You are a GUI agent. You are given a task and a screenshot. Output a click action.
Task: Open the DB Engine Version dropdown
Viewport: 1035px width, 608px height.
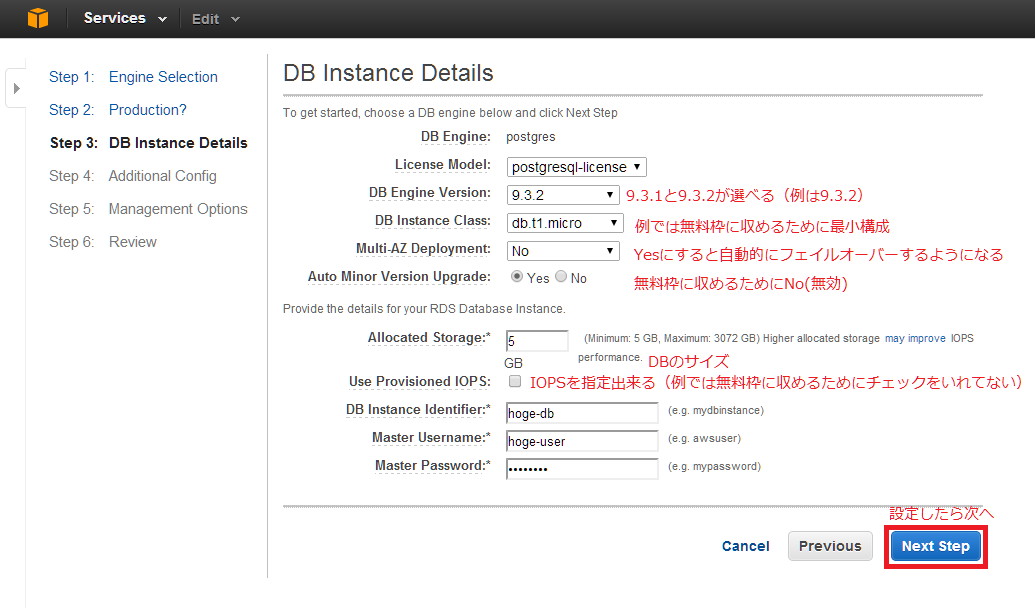coord(564,195)
